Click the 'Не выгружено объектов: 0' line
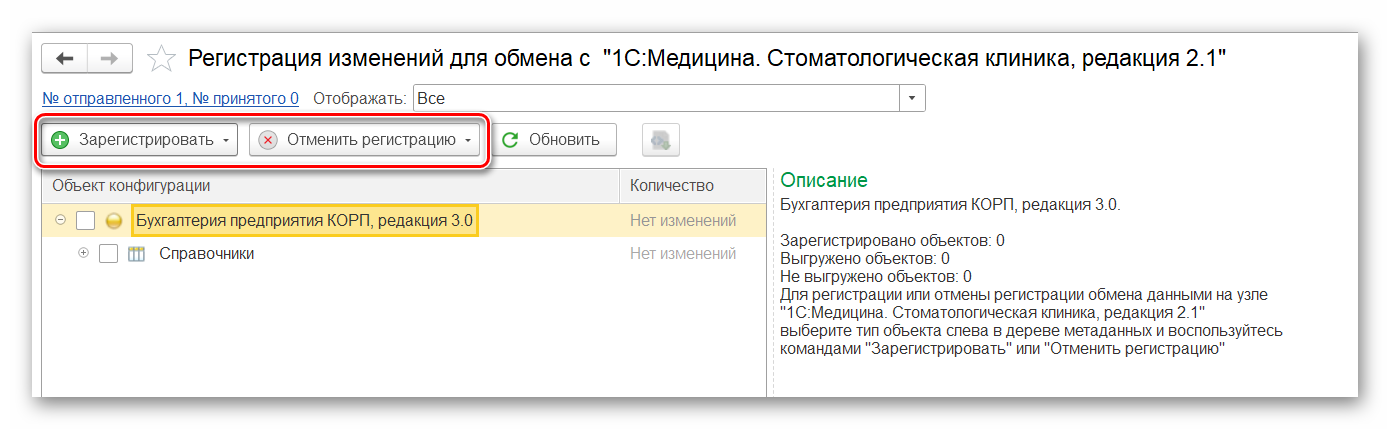Screen dimensions: 1390x429 tap(876, 276)
